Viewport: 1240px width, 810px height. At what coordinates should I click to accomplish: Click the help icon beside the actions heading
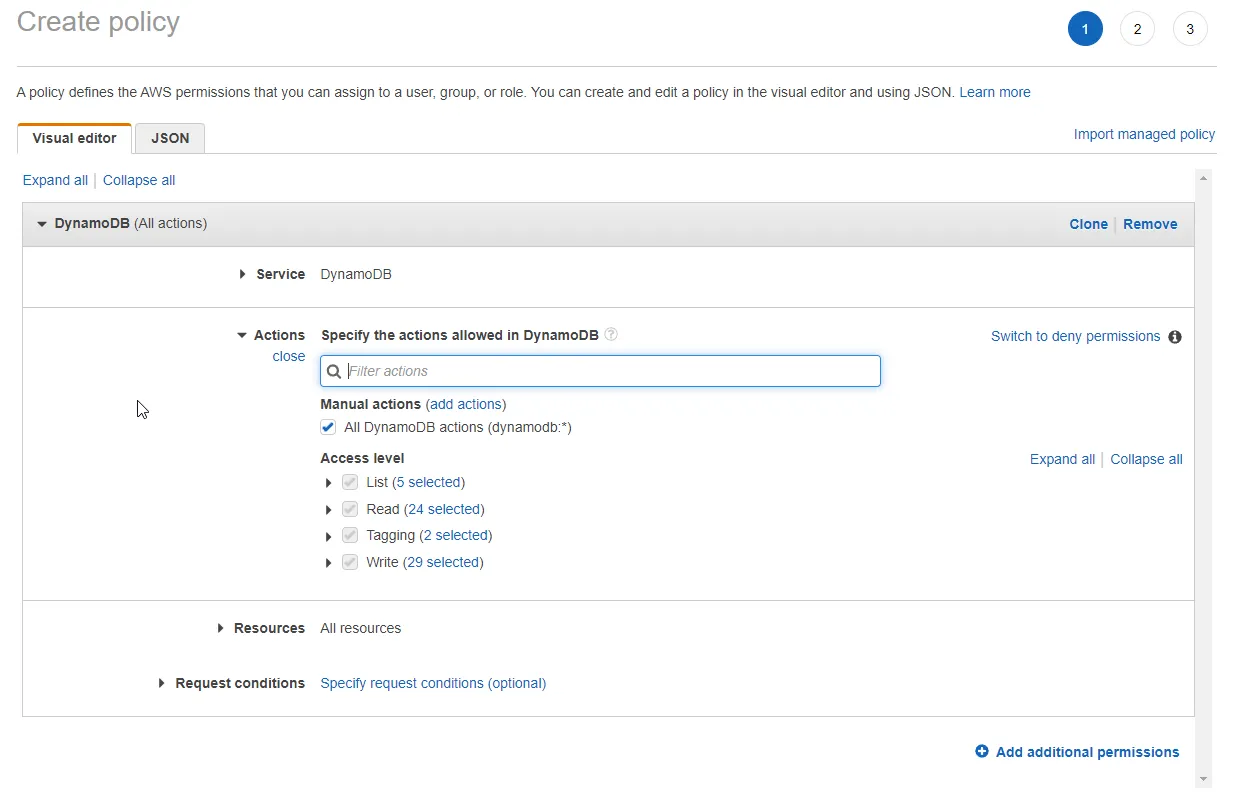pos(610,335)
